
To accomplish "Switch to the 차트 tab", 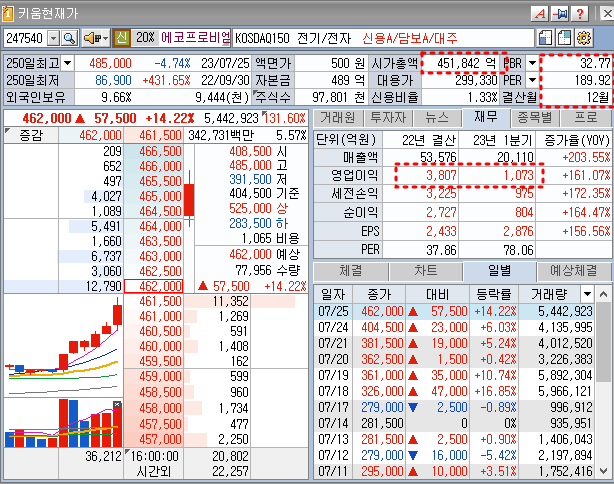I will click(426, 271).
